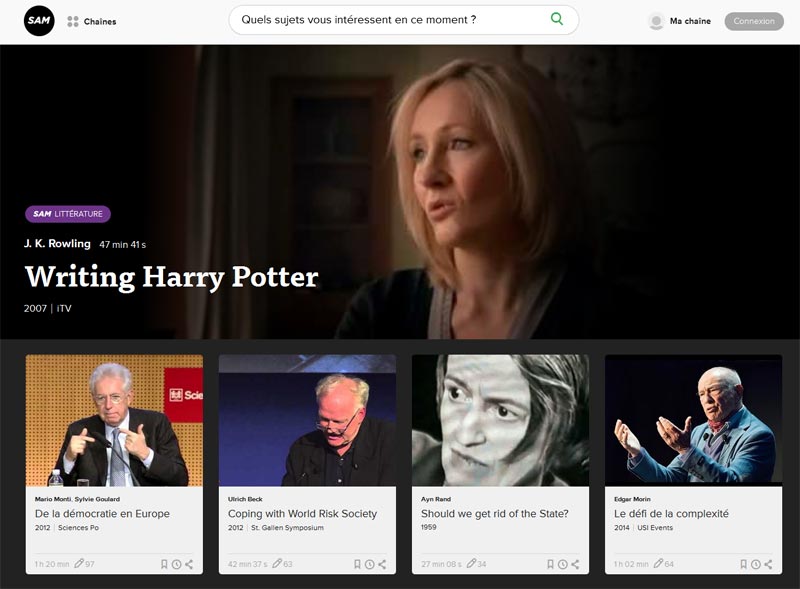Open the Writing Harry Potter headline
Screen dimensions: 800x589
tap(171, 277)
